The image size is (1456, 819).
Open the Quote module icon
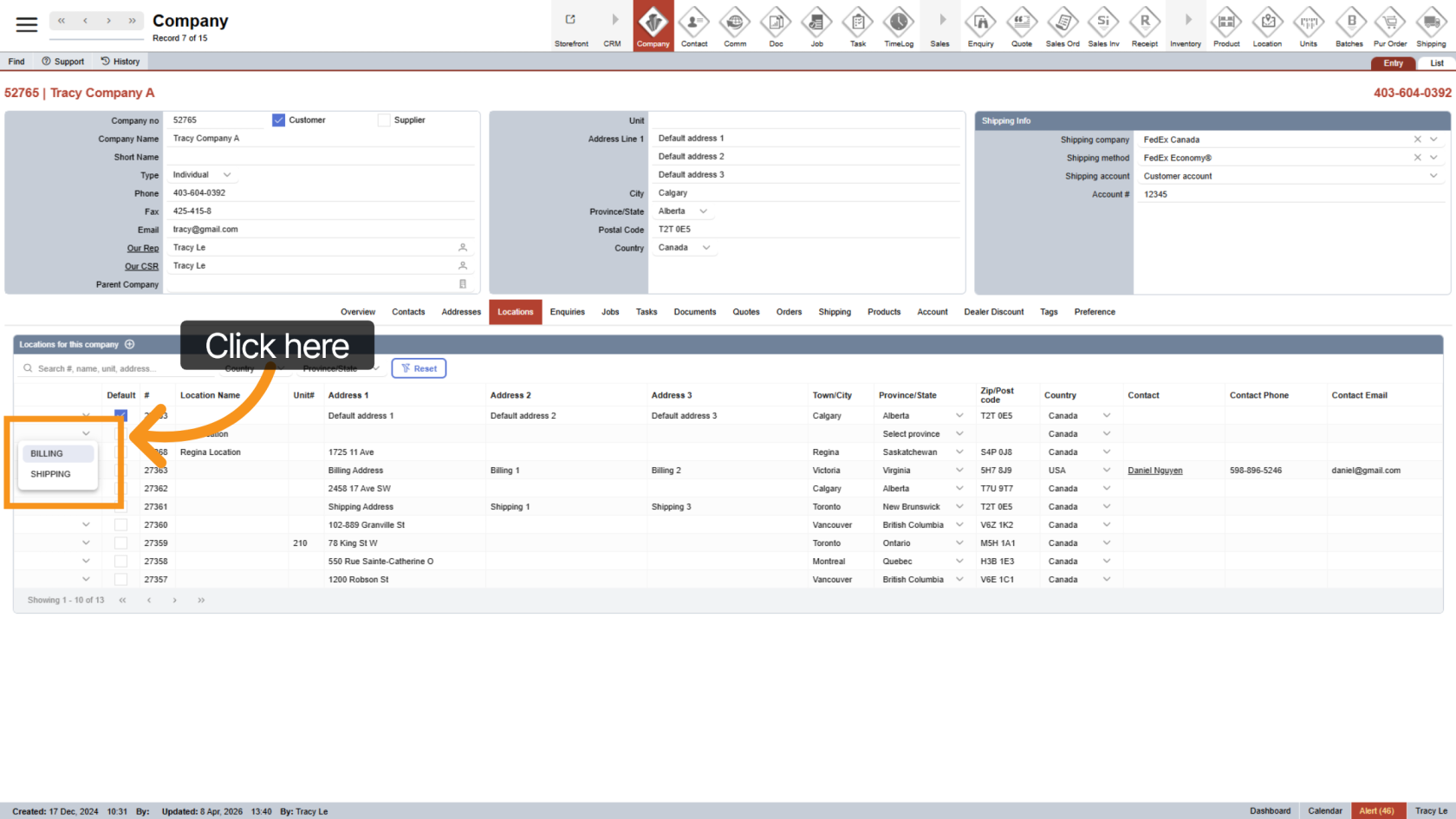1022,26
